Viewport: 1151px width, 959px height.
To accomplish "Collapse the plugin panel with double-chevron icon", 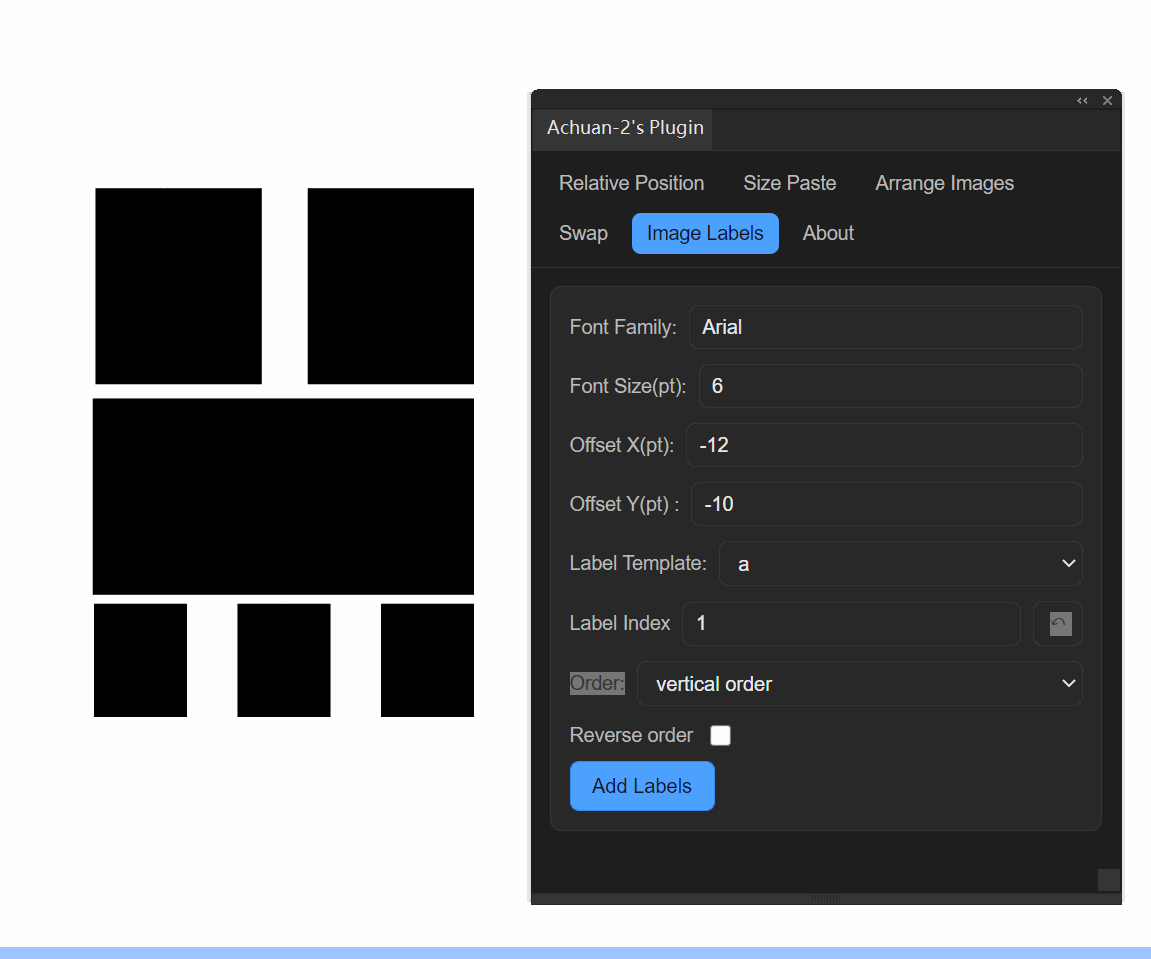I will tap(1082, 101).
